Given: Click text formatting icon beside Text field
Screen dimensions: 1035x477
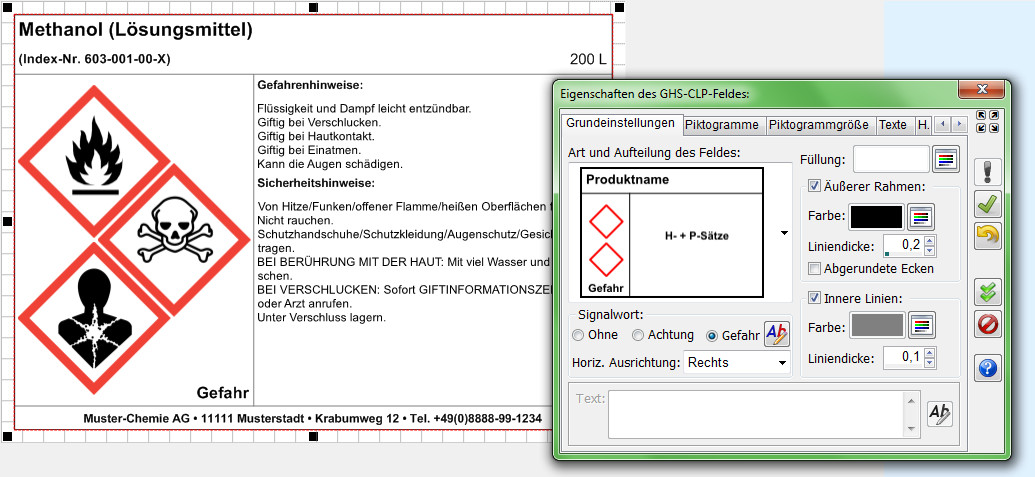Looking at the screenshot, I should pyautogui.click(x=939, y=413).
